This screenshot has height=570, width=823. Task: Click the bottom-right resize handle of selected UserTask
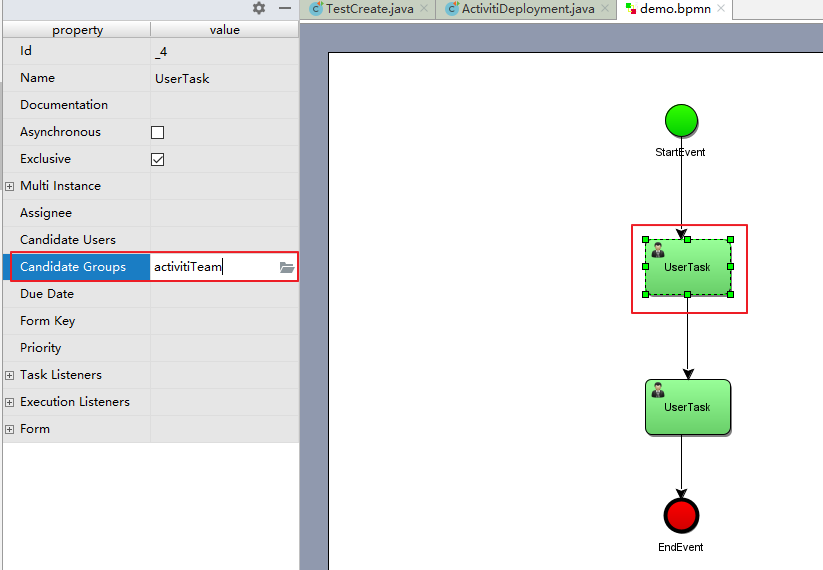(x=730, y=294)
